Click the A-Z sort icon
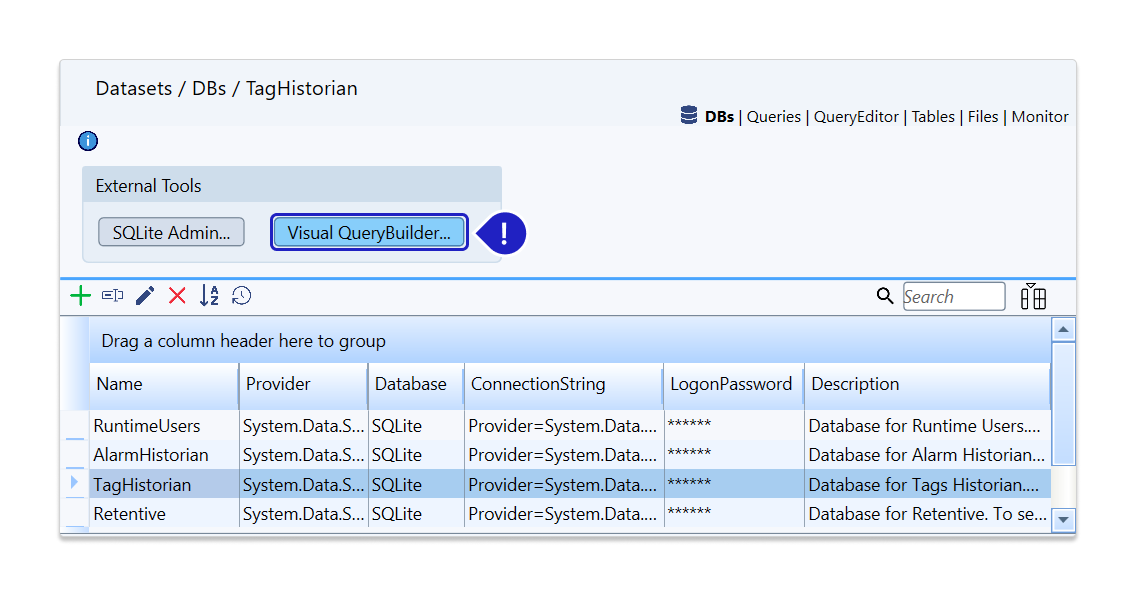The width and height of the screenshot is (1136, 596). point(209,295)
